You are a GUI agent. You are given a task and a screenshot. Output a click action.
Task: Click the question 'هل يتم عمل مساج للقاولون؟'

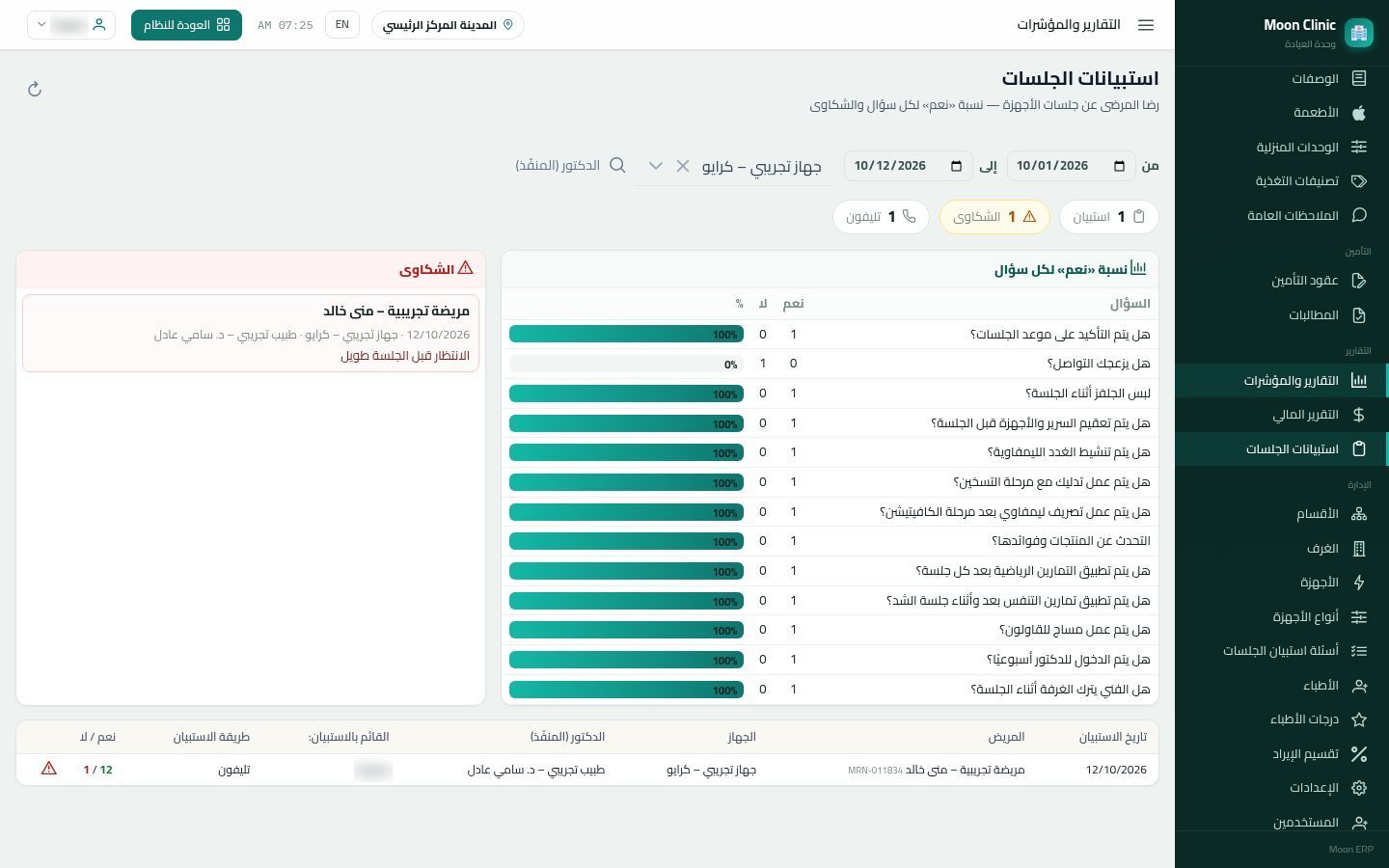click(1075, 630)
